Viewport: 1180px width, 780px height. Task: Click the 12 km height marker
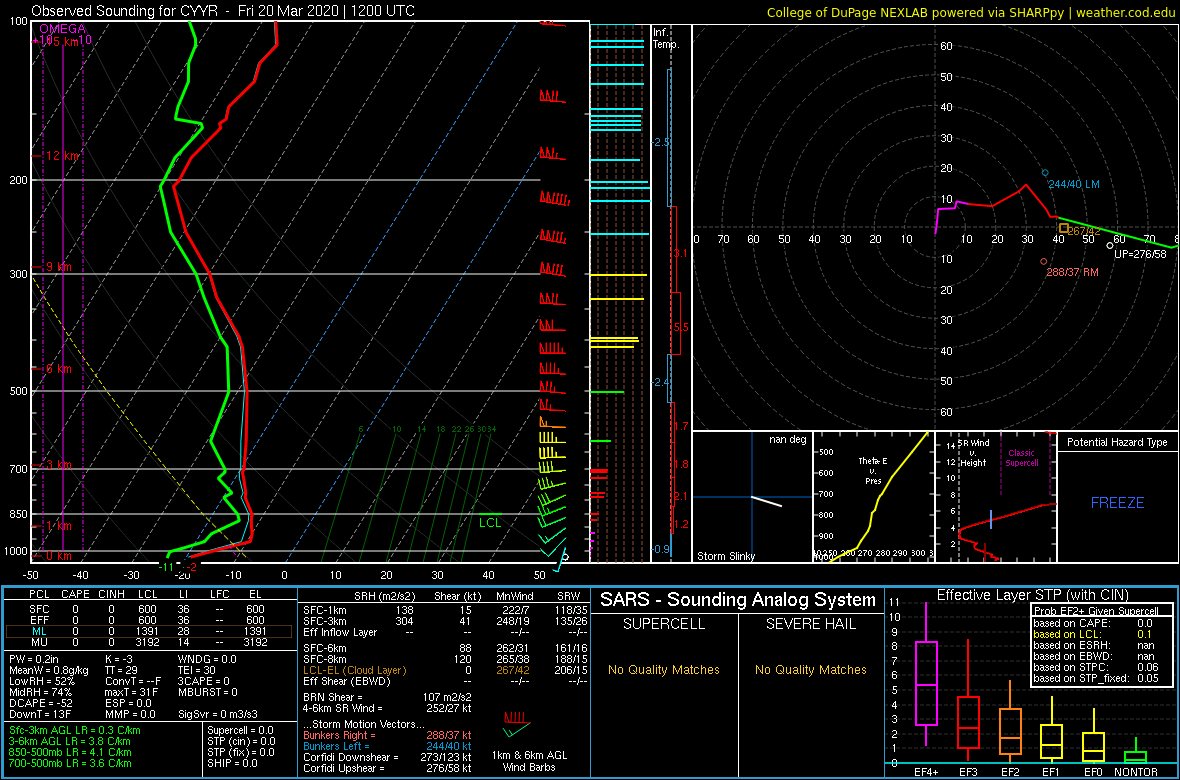click(63, 156)
